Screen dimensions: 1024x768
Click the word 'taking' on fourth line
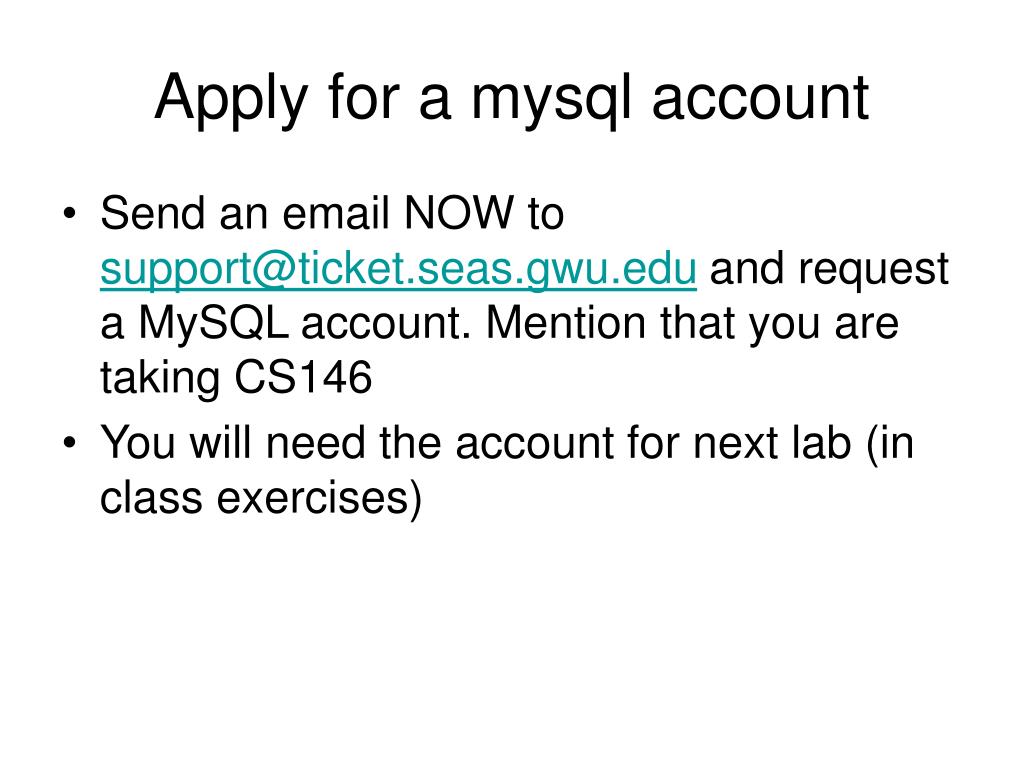tap(161, 379)
